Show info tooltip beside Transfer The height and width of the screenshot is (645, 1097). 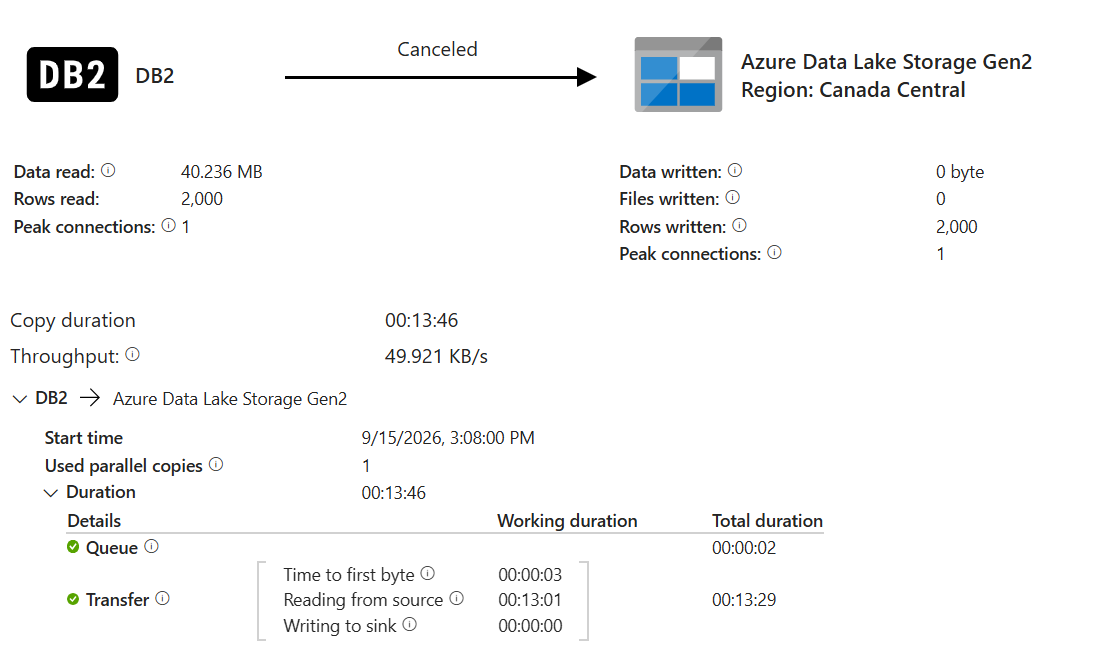tap(162, 598)
